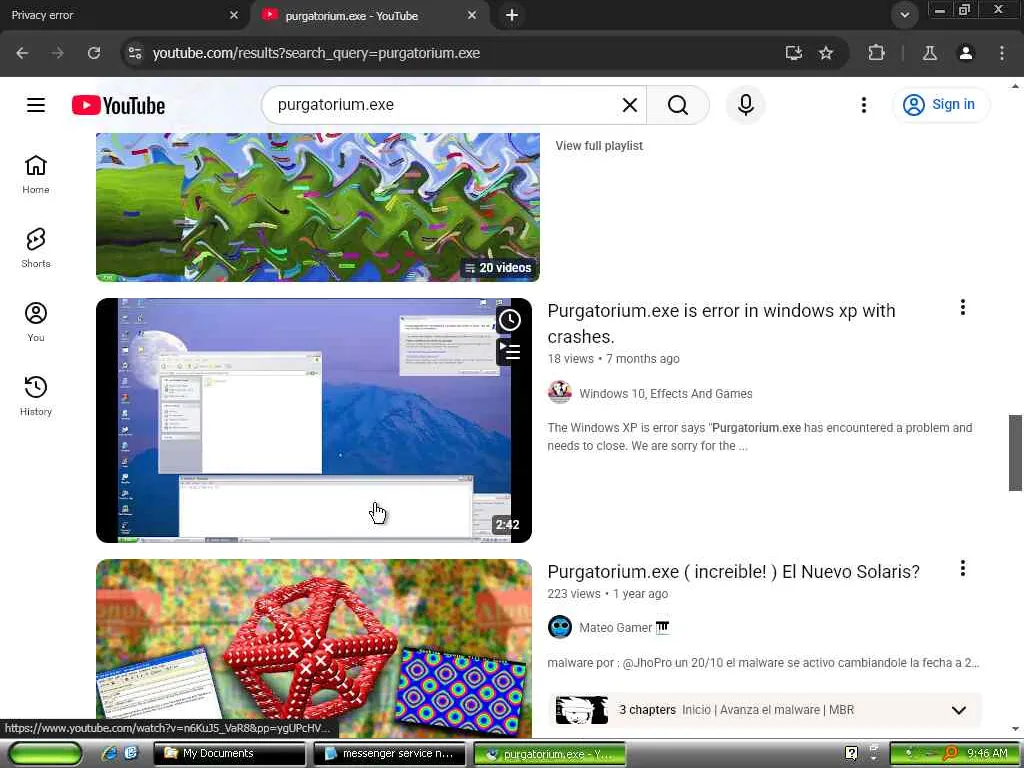
Task: Open a new browser tab
Action: pos(512,15)
